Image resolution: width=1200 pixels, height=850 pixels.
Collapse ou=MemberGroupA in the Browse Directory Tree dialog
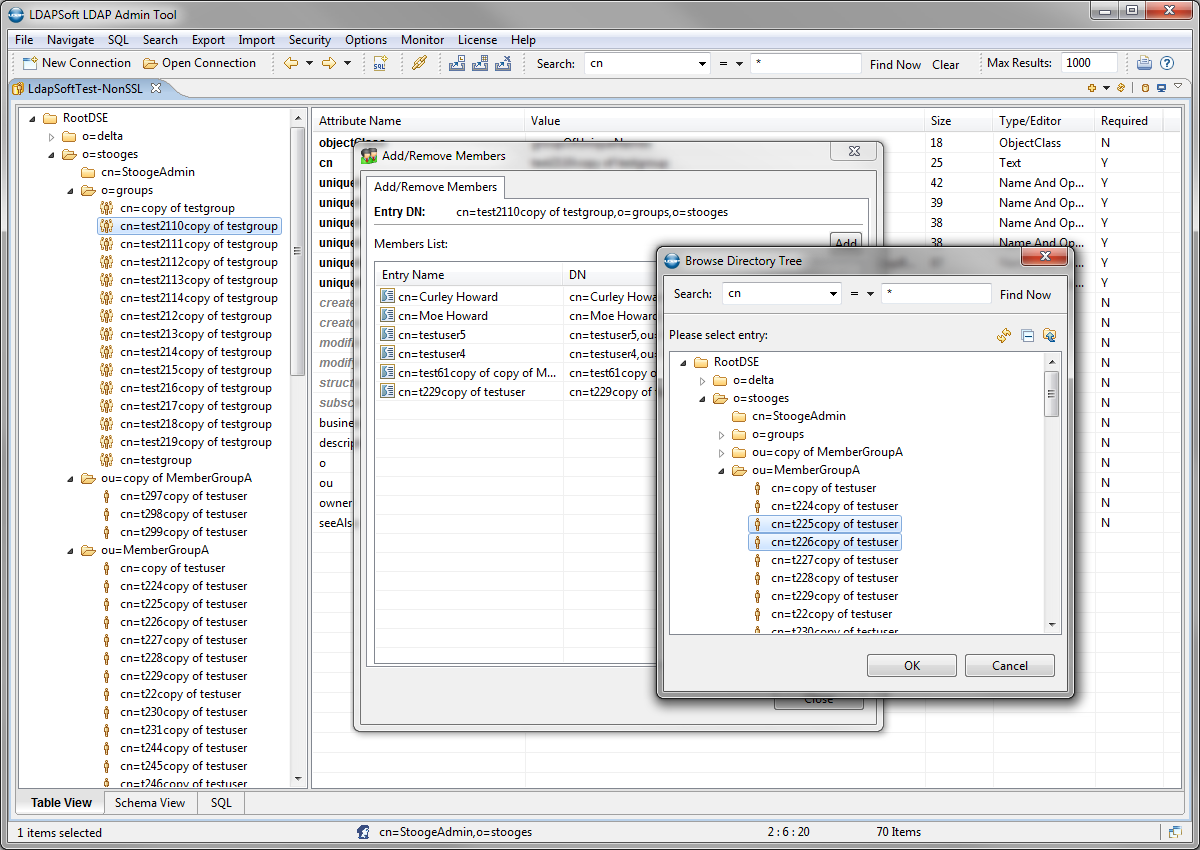tap(722, 471)
